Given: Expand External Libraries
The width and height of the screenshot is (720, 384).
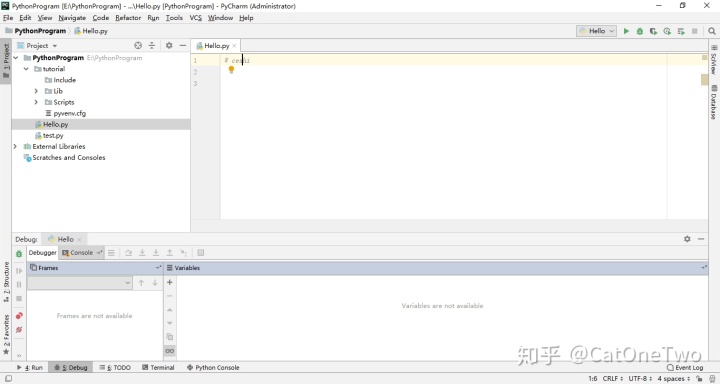Looking at the screenshot, I should [x=15, y=147].
